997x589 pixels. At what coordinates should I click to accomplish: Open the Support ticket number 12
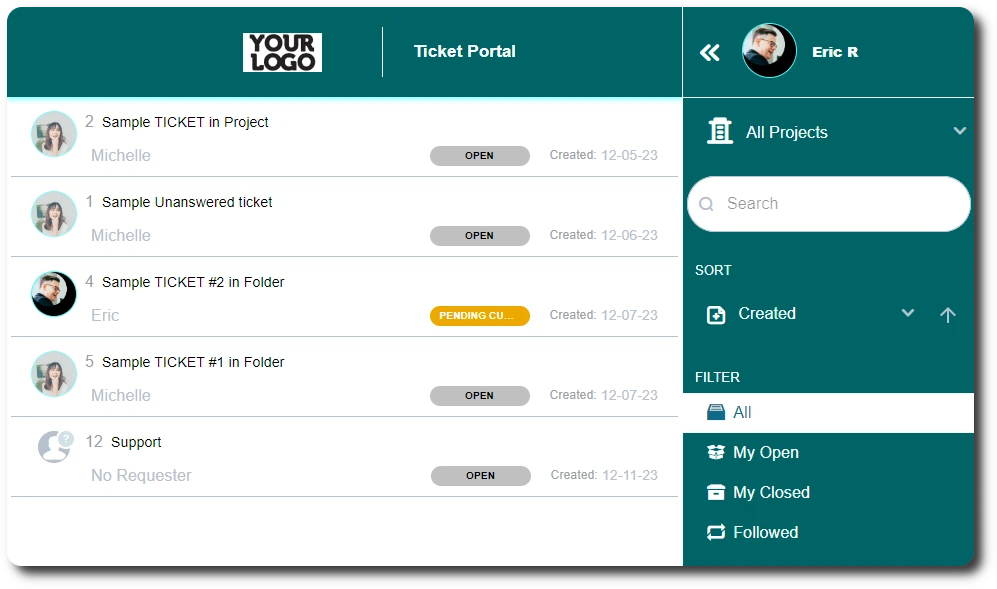click(136, 442)
